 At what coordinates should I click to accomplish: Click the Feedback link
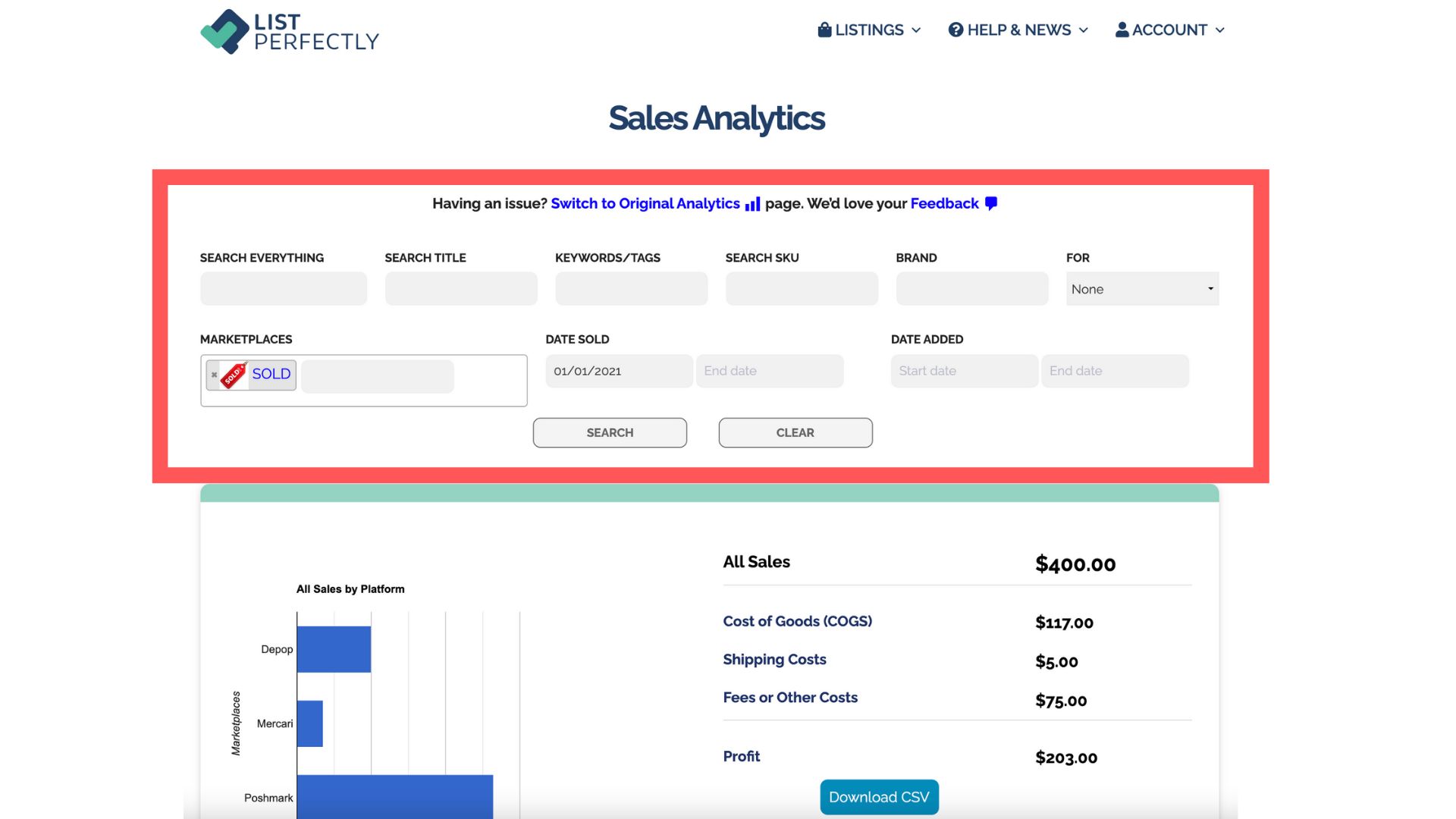[944, 203]
